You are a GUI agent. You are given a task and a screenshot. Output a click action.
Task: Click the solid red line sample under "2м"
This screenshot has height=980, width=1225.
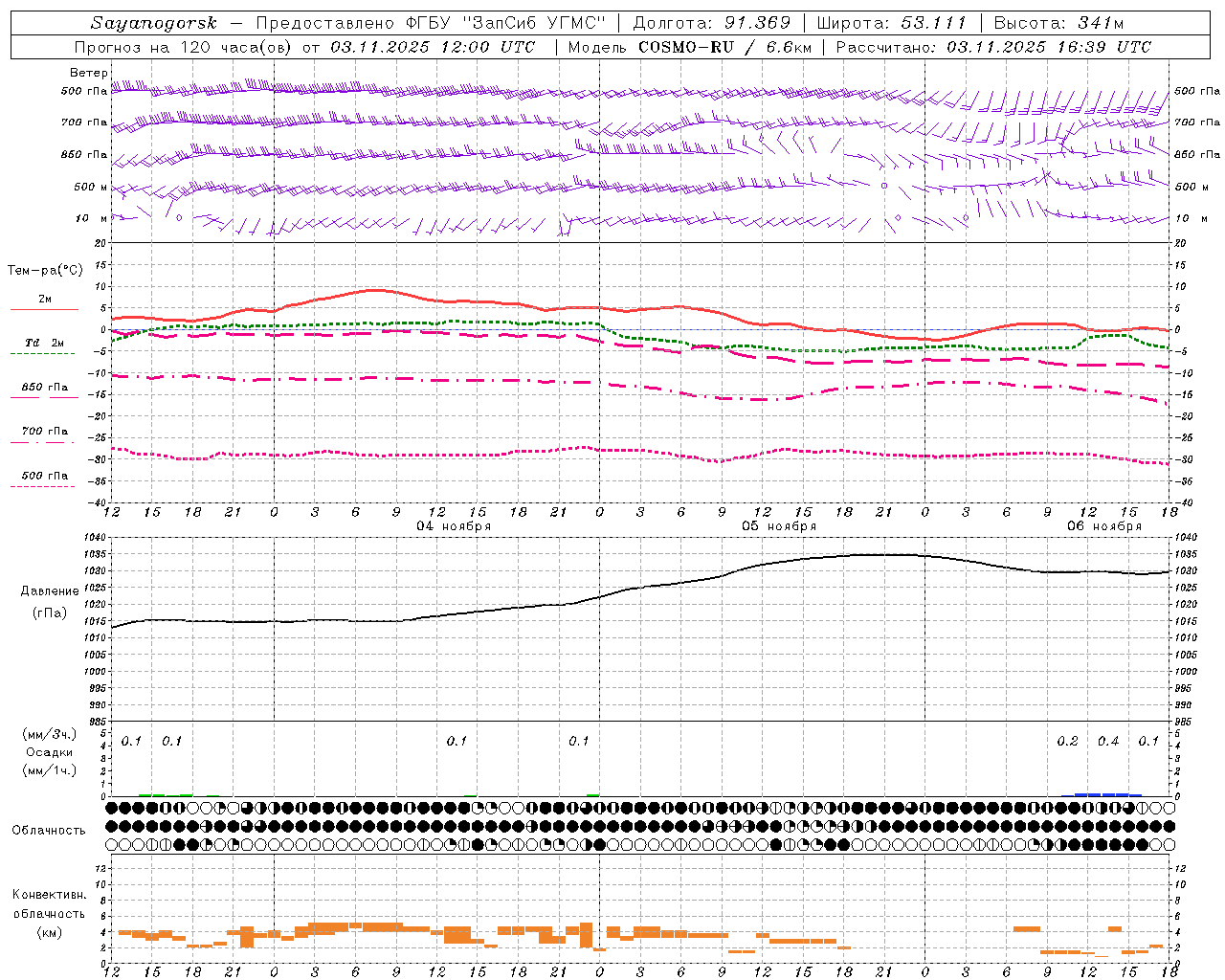click(44, 309)
